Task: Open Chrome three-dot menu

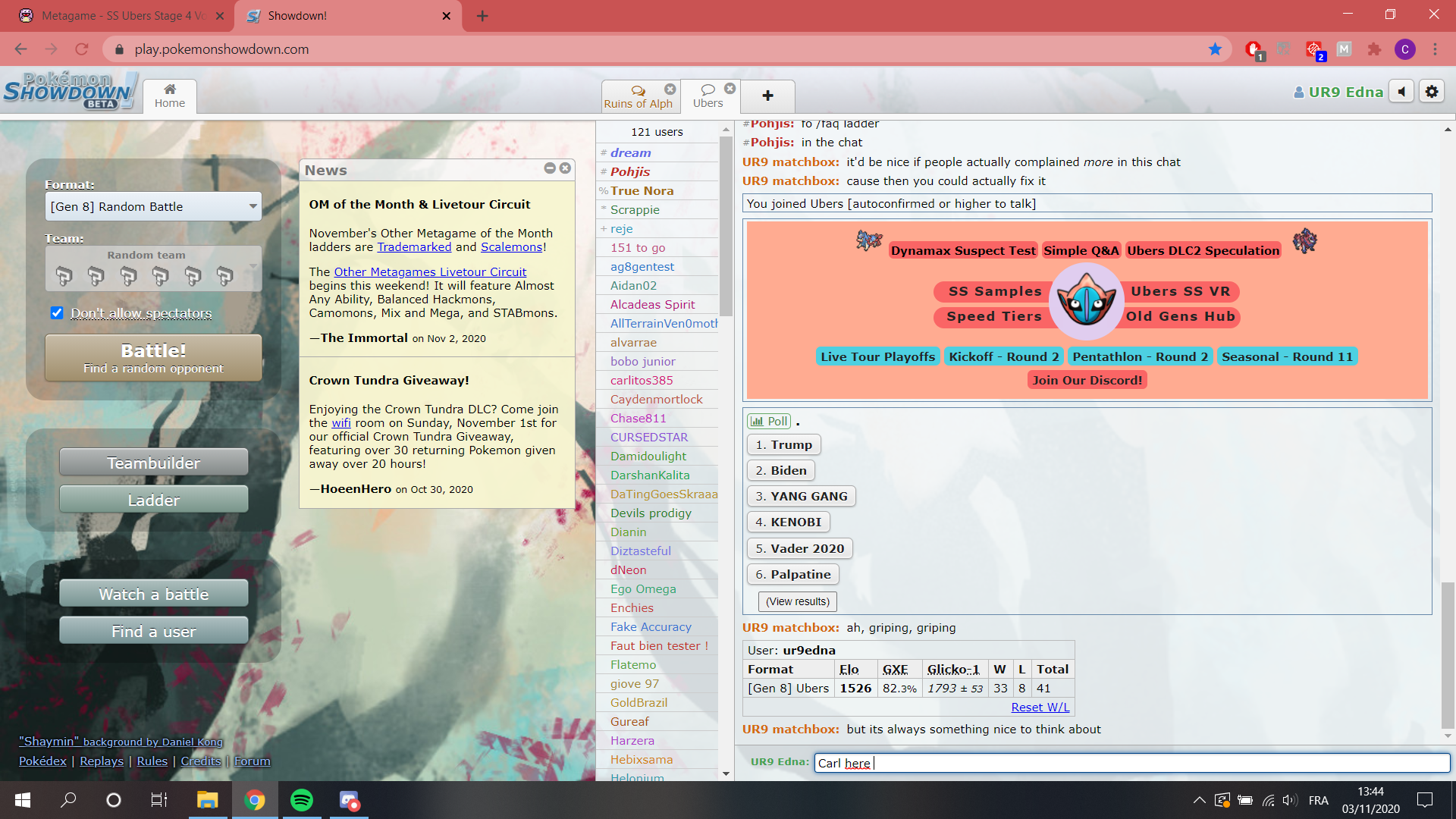Action: point(1435,49)
